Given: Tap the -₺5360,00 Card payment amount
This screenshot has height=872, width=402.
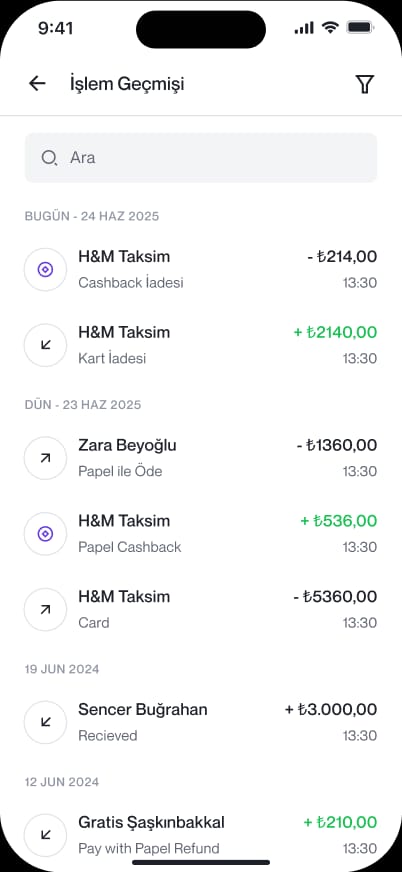Looking at the screenshot, I should pos(335,597).
